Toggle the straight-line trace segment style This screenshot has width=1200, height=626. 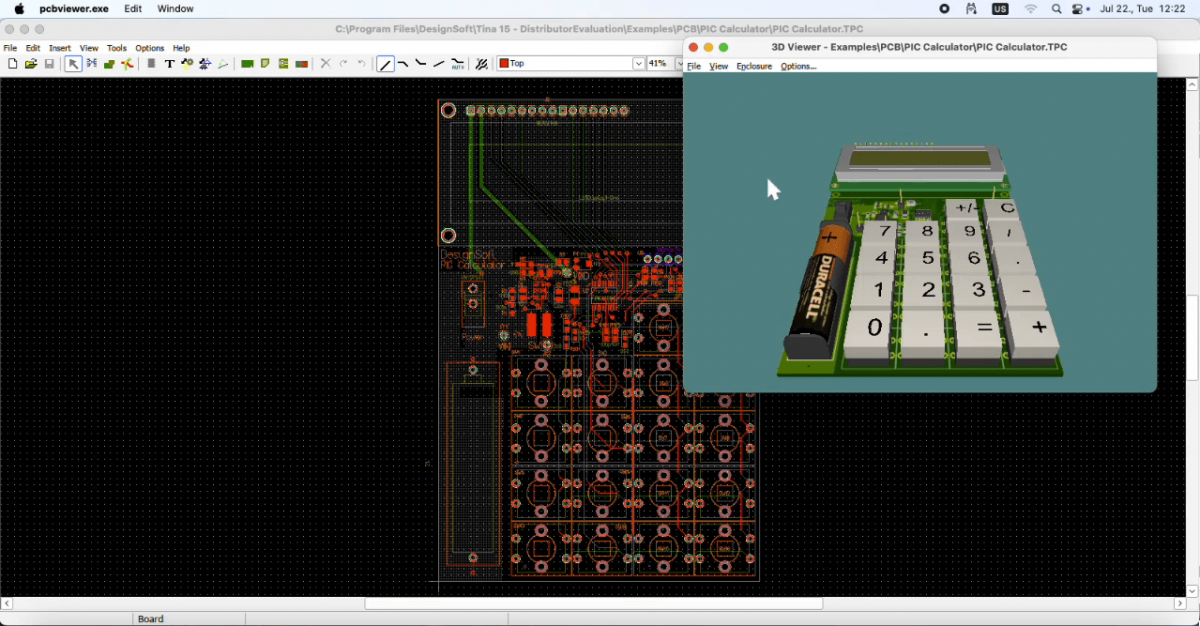tap(386, 63)
